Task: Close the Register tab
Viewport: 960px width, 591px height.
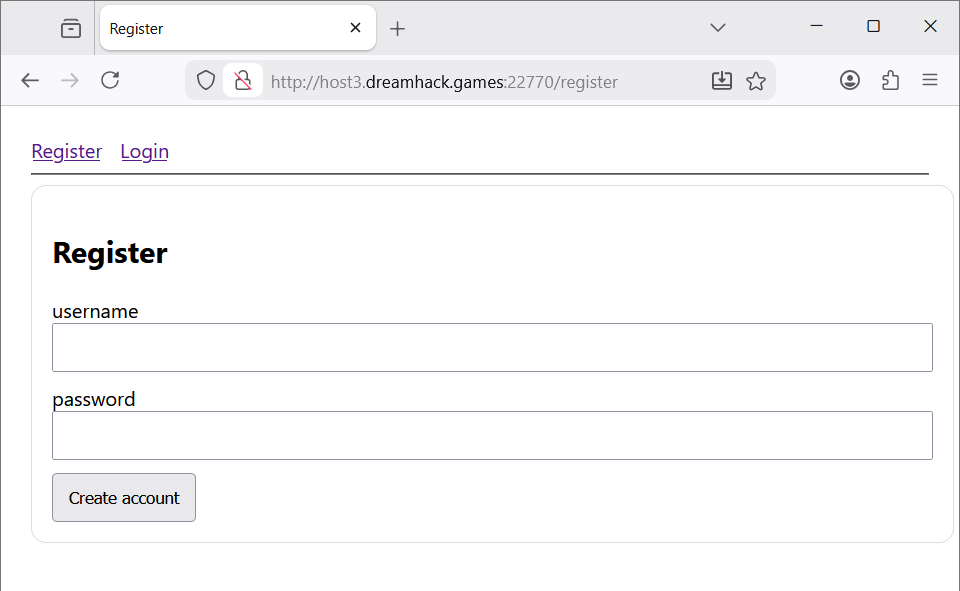Action: coord(355,28)
